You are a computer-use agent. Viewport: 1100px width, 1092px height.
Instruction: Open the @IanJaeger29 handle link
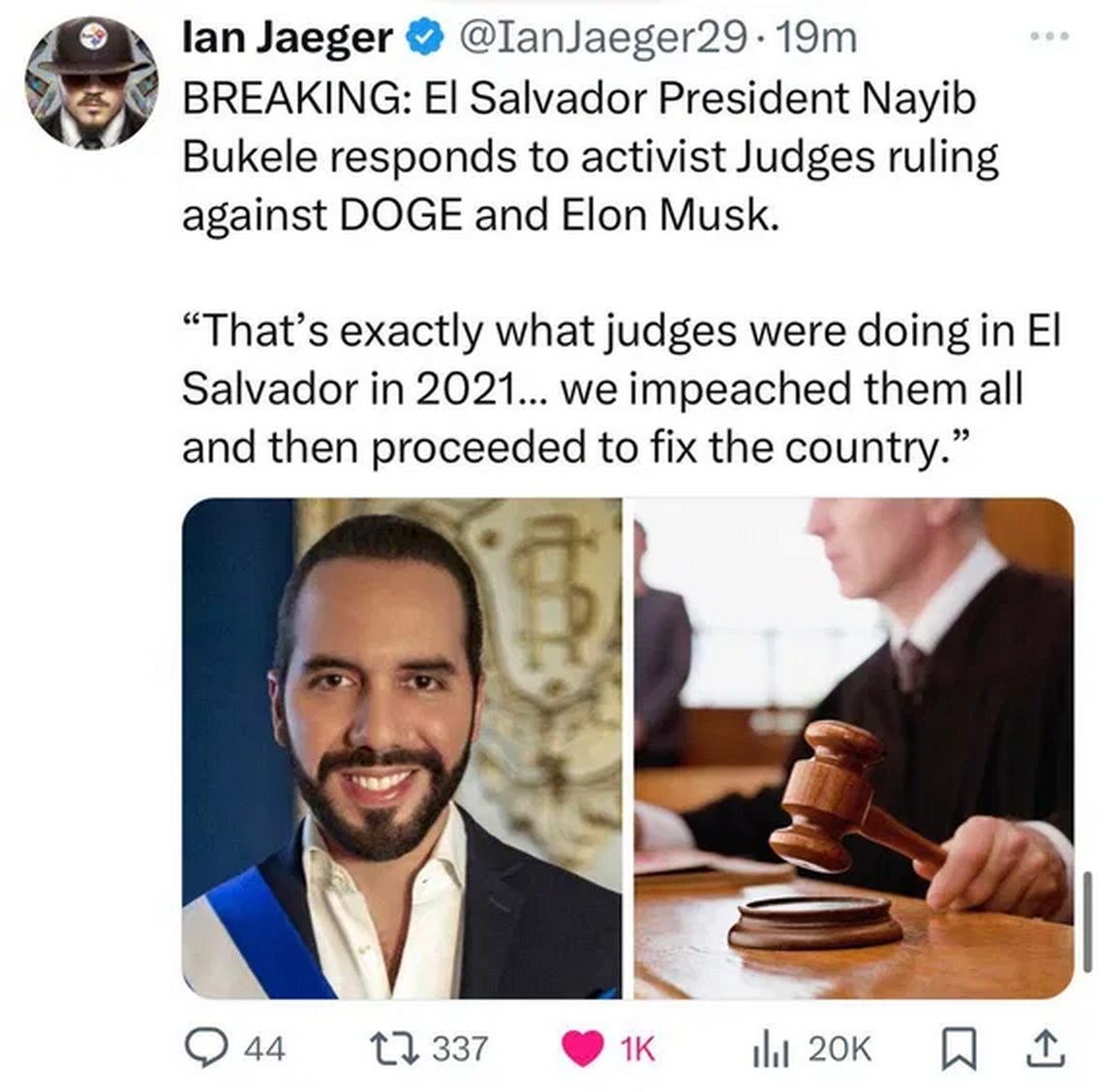click(x=602, y=38)
